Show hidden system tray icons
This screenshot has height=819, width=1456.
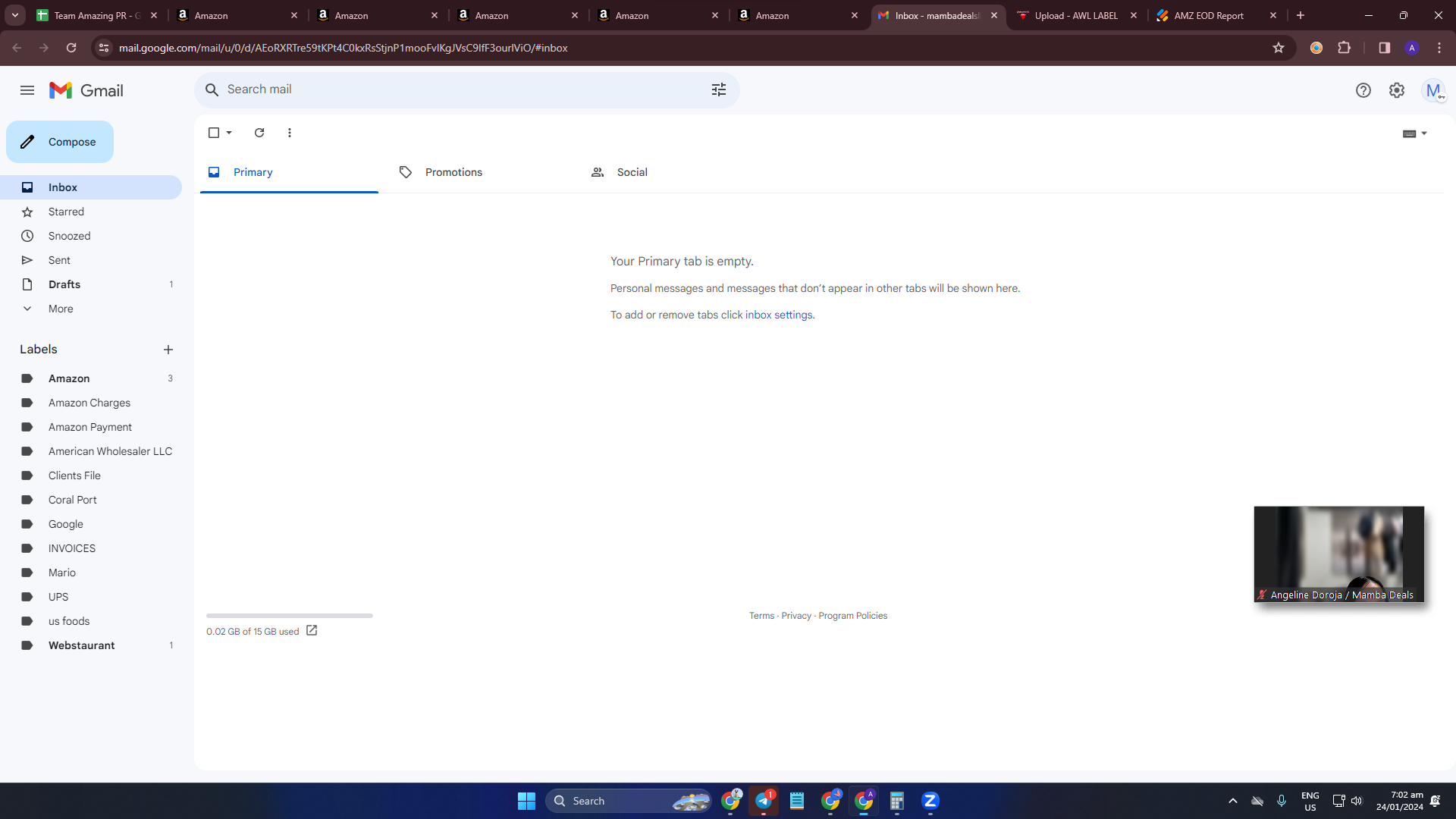click(x=1233, y=801)
